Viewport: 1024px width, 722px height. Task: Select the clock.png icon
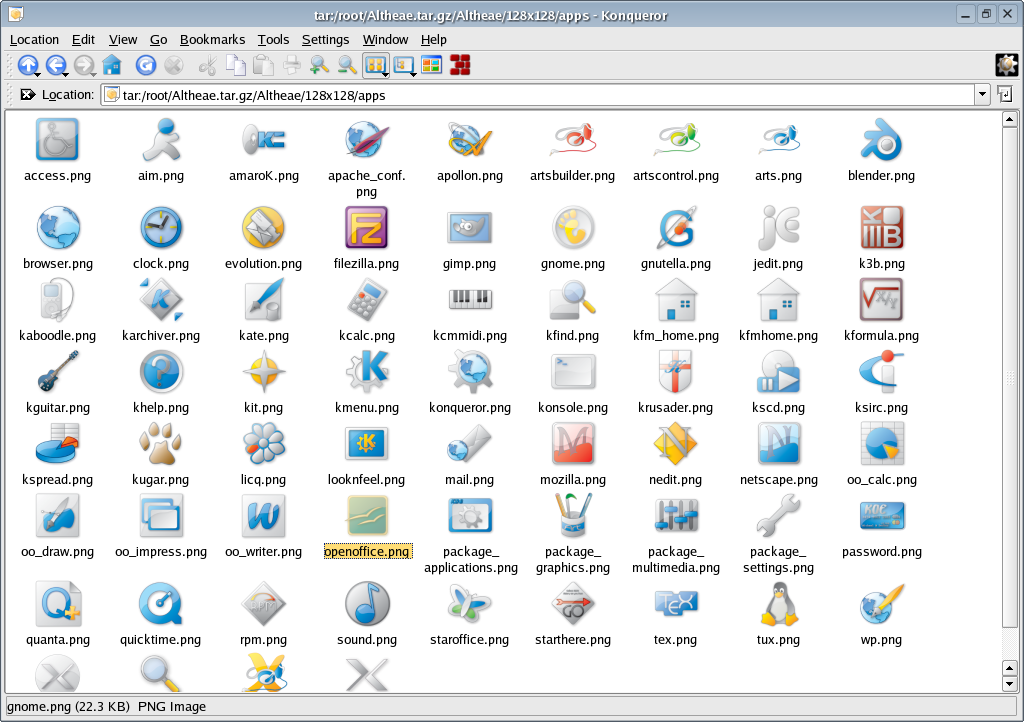(161, 227)
